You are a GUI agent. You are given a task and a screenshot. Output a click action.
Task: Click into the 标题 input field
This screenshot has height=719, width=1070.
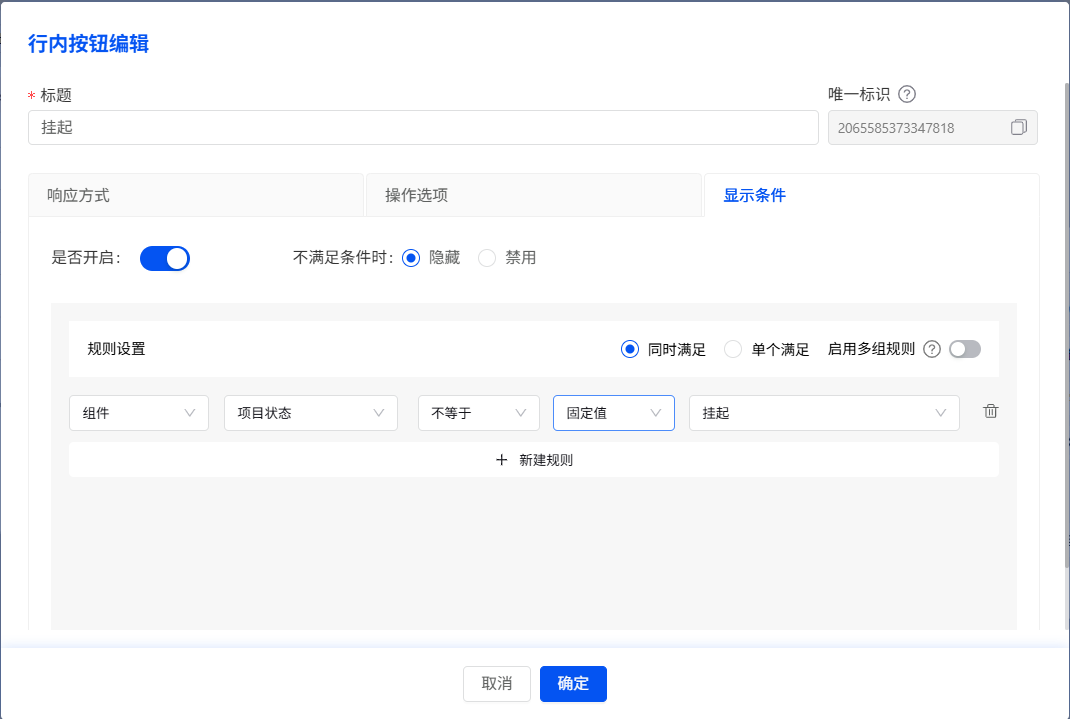tap(423, 128)
